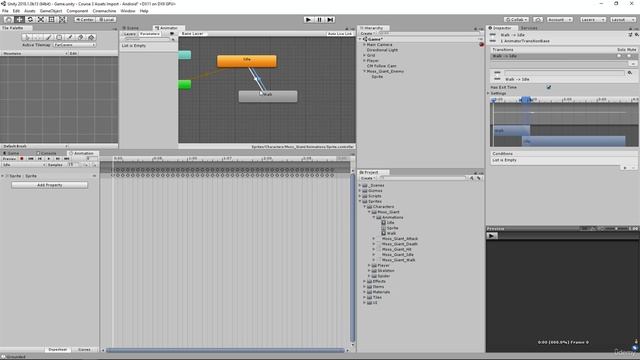Switch to Curves view in Animation window

click(x=84, y=350)
